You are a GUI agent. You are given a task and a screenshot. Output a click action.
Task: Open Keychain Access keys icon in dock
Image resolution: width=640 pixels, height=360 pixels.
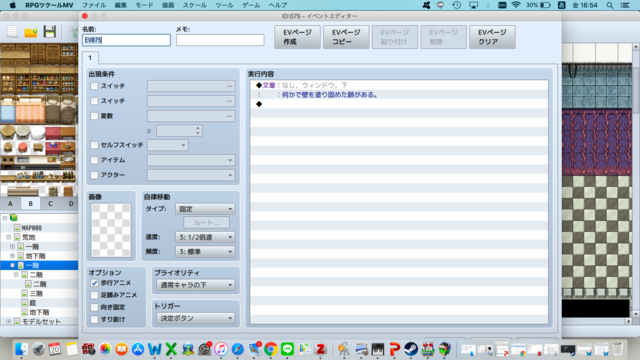(344, 349)
